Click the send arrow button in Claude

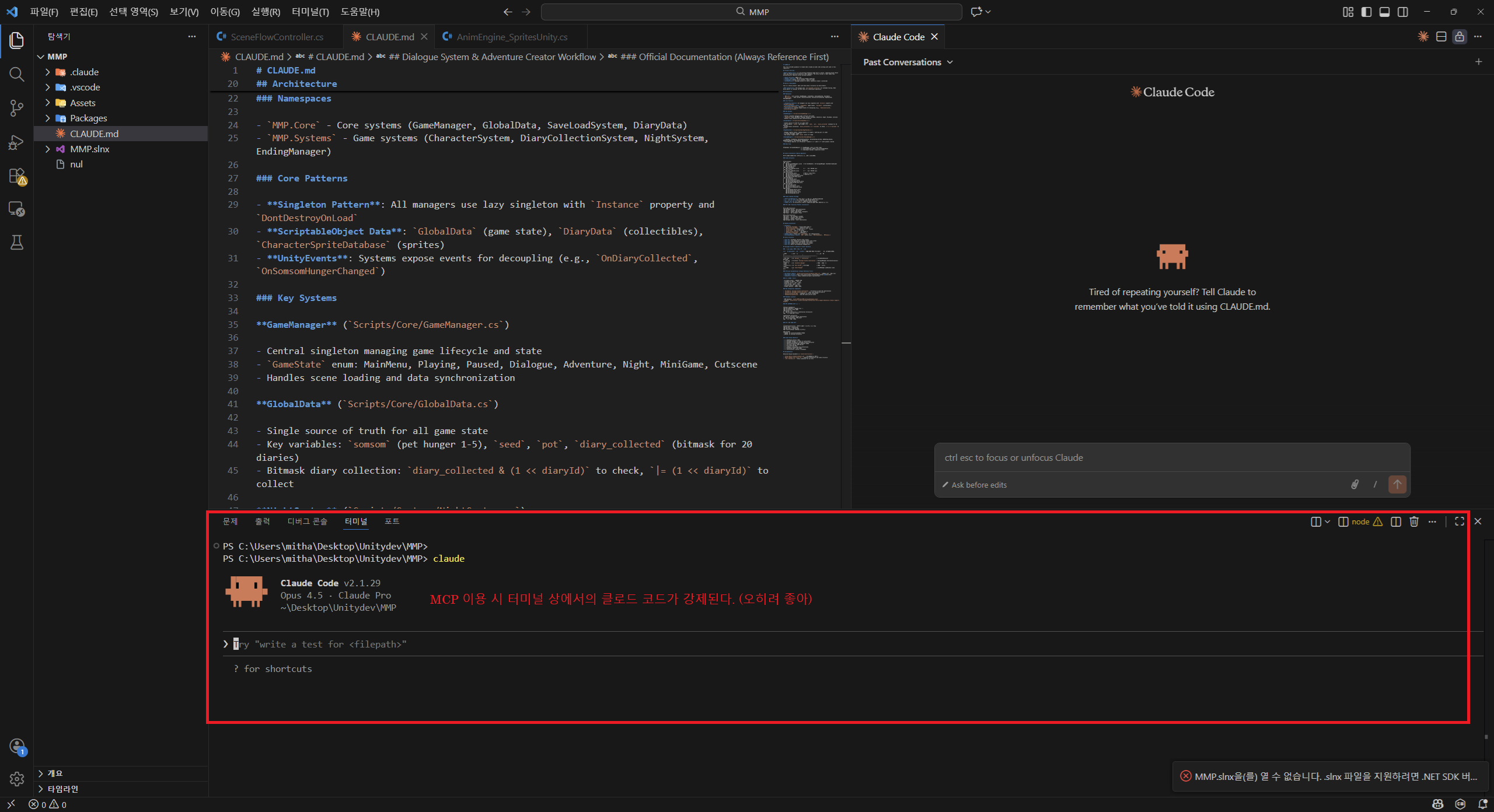1397,484
